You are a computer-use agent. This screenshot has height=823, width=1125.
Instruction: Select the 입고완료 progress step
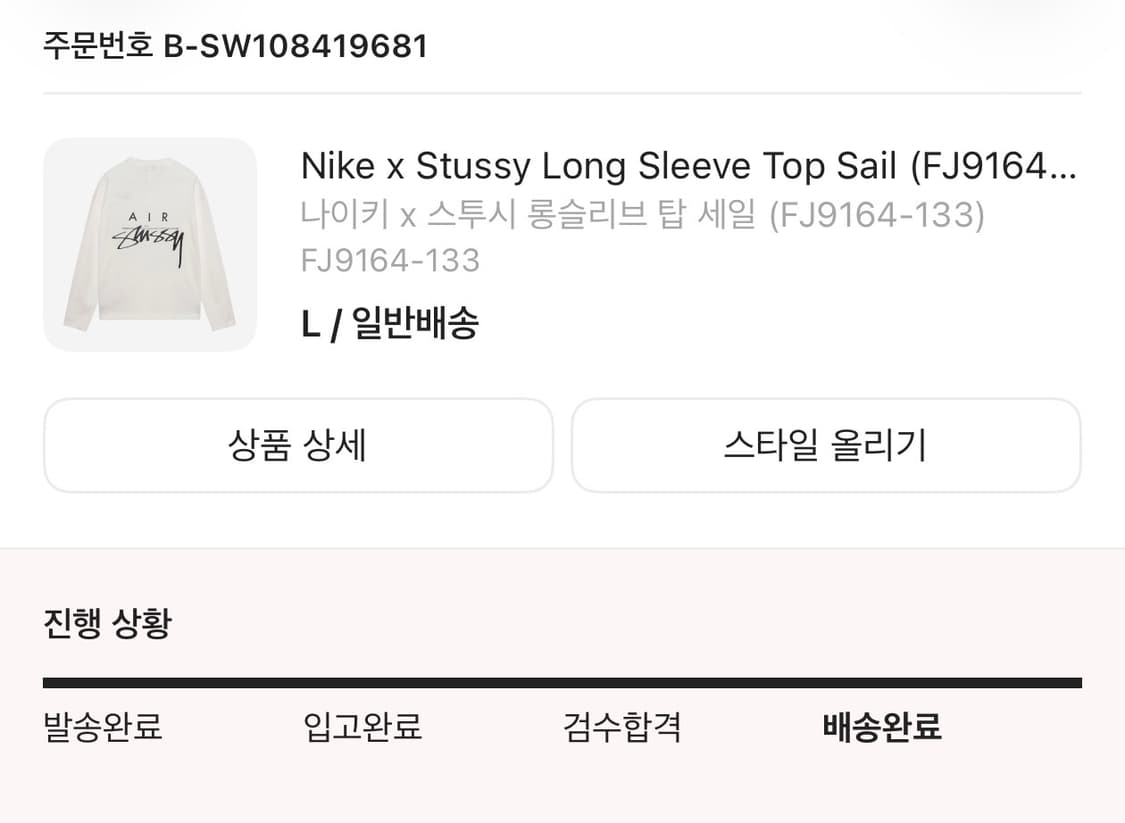point(362,727)
